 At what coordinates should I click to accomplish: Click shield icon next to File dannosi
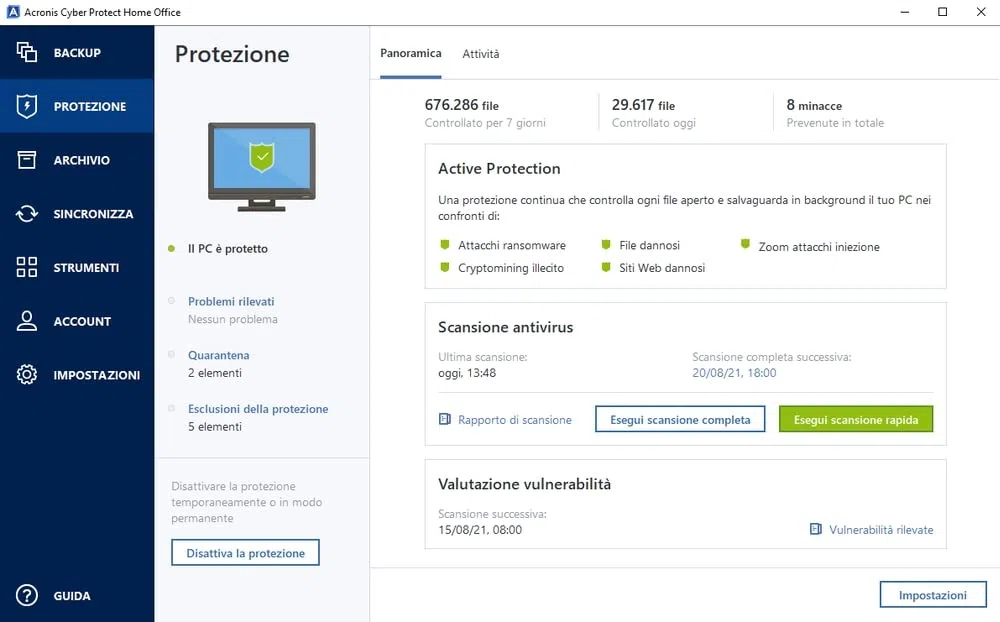pyautogui.click(x=606, y=244)
